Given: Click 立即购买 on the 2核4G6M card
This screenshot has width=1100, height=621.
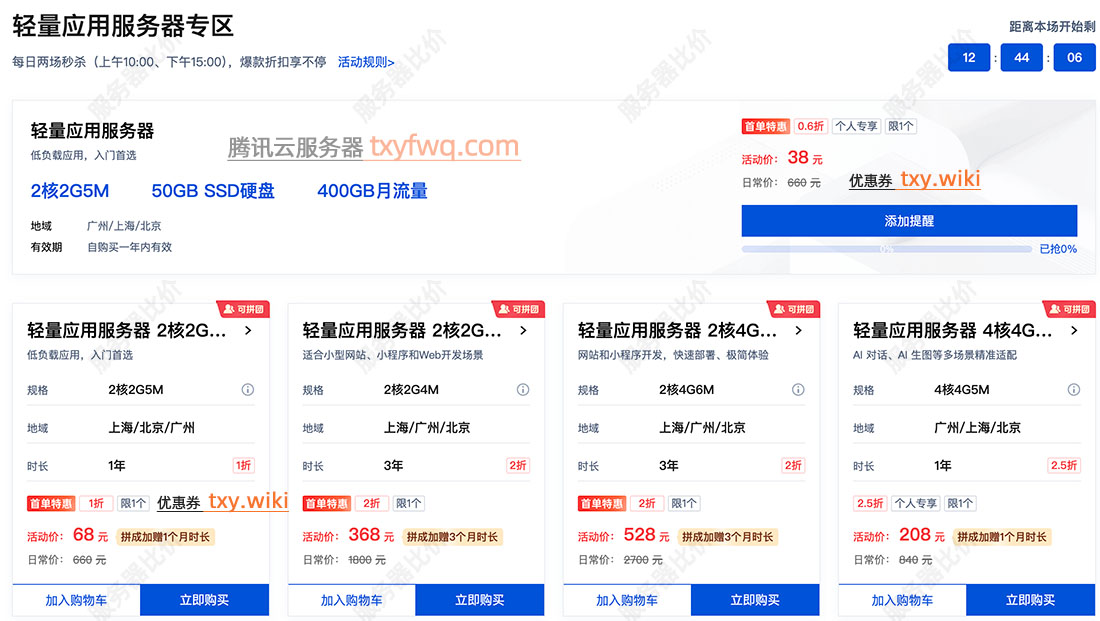Looking at the screenshot, I should 755,600.
